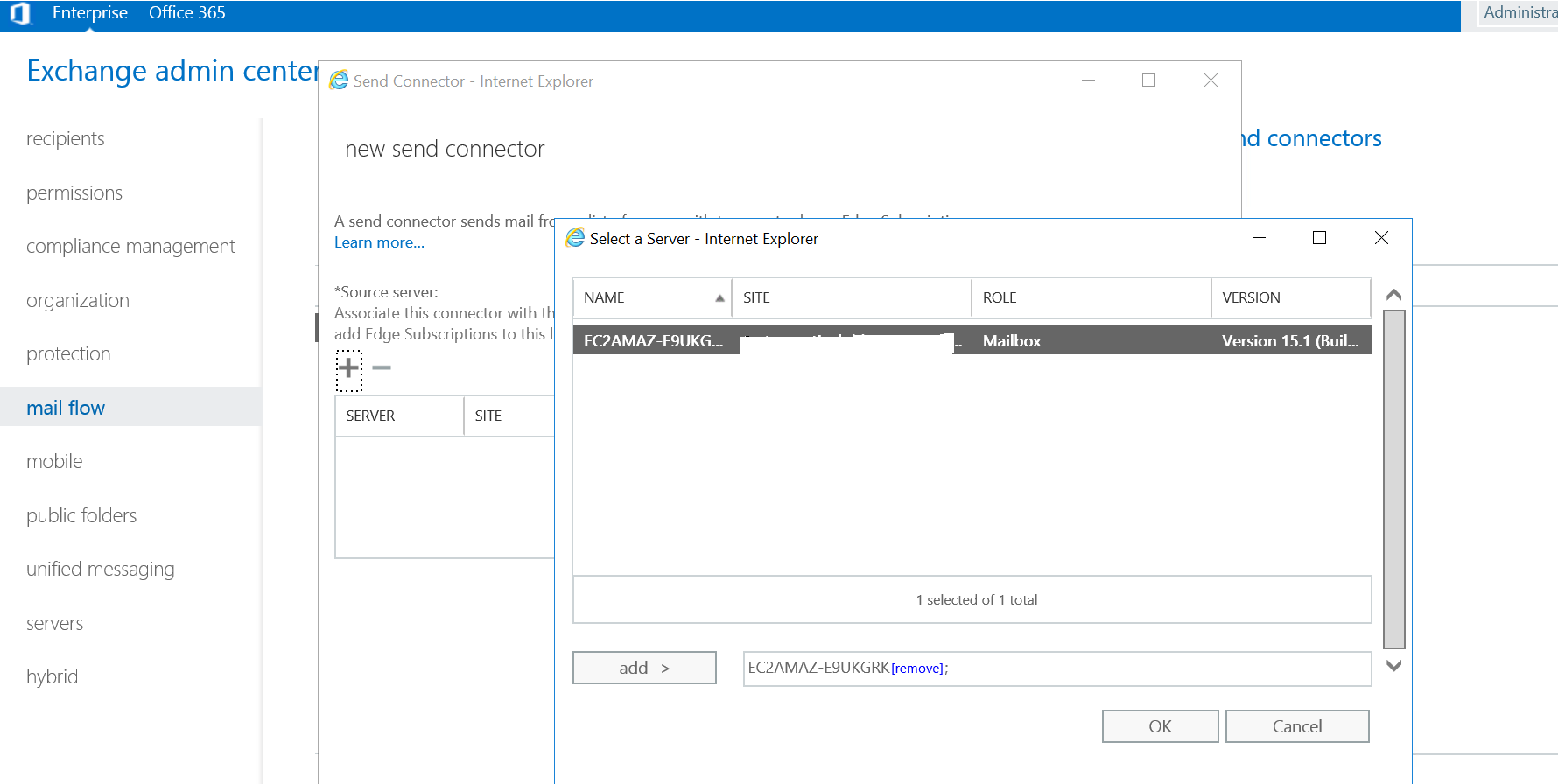Open the Administrator account menu

pos(1520,12)
